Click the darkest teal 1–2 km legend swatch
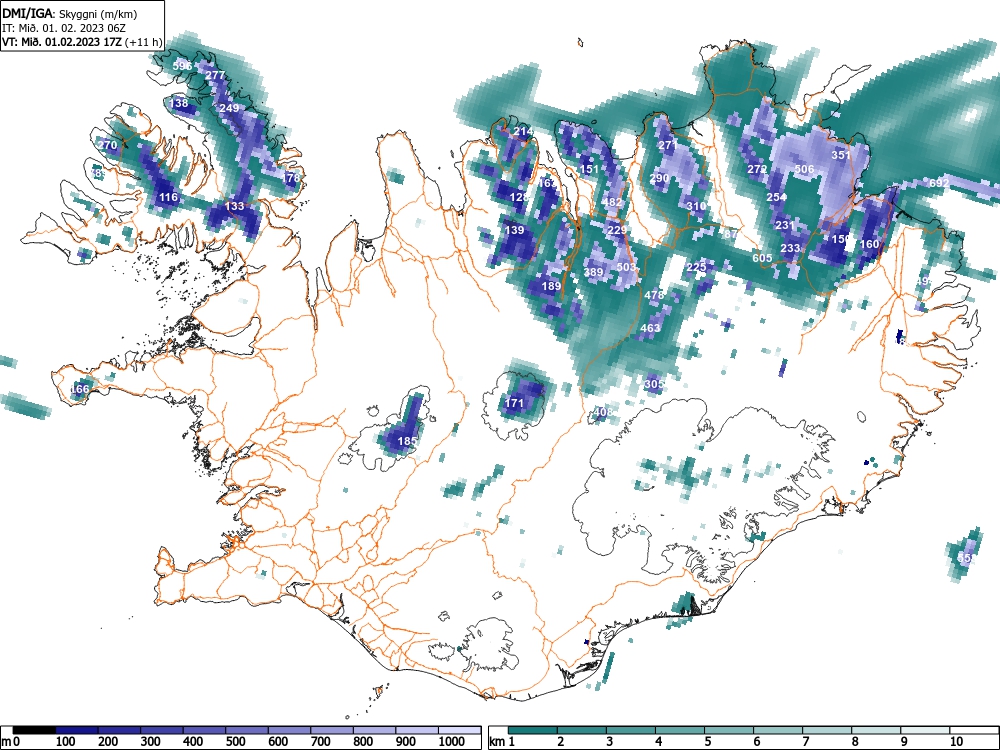 (x=533, y=730)
